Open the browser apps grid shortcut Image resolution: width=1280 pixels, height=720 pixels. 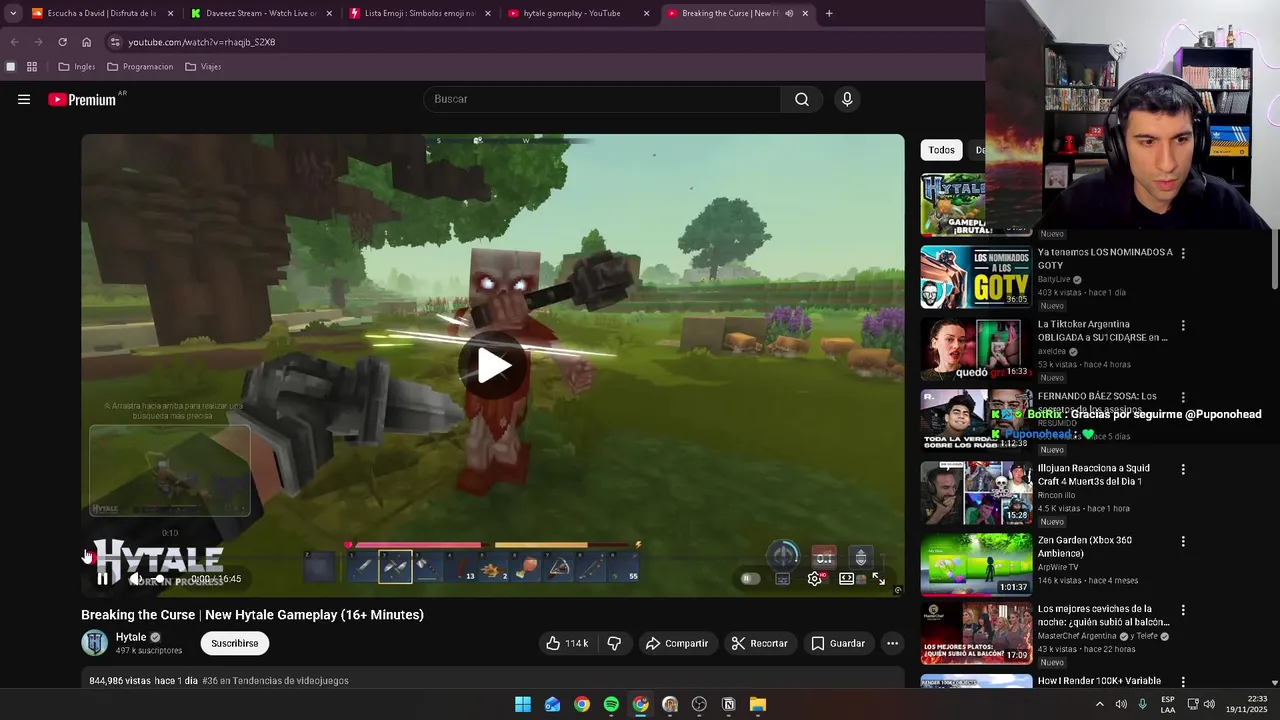tap(32, 67)
